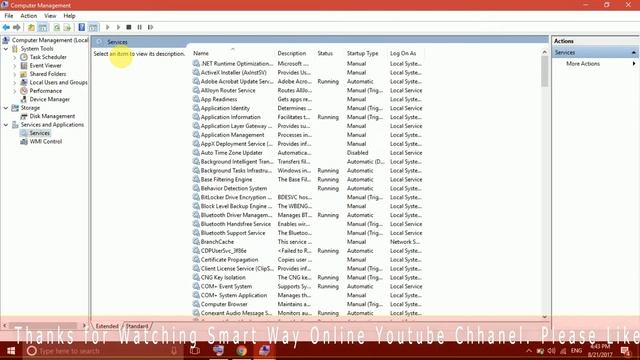Screen dimensions: 640x360
Task: Select the Auto Time Zone Updater service
Action: pyautogui.click(x=307, y=153)
